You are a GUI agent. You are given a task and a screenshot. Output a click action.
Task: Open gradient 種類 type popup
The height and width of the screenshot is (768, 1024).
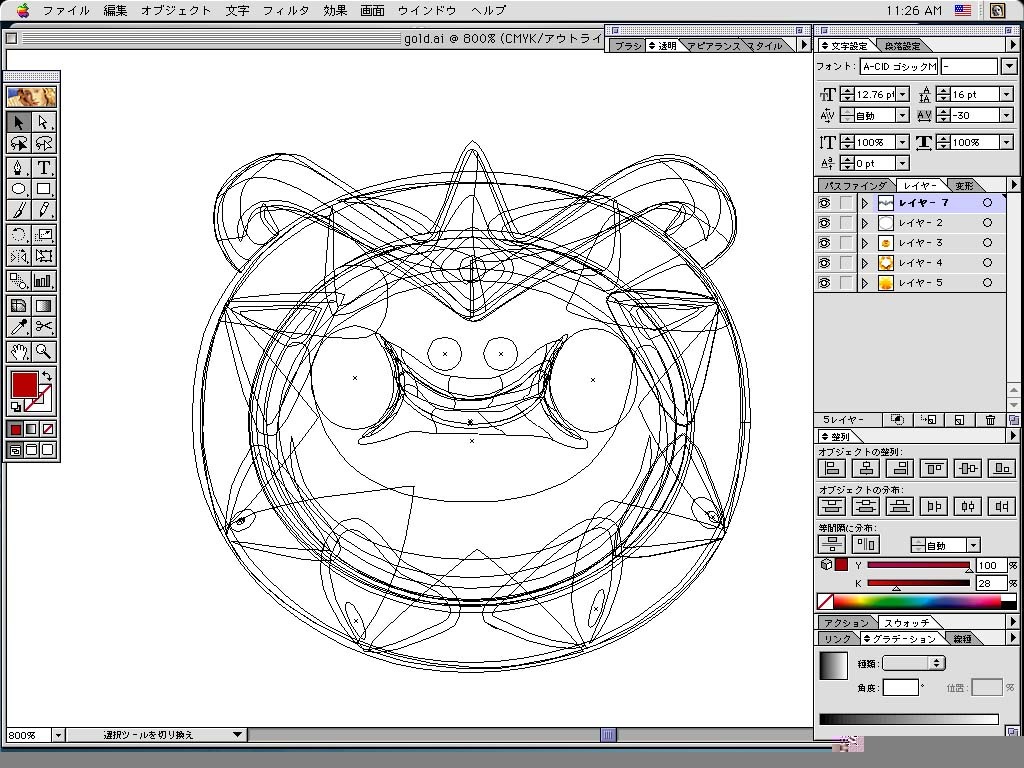913,663
